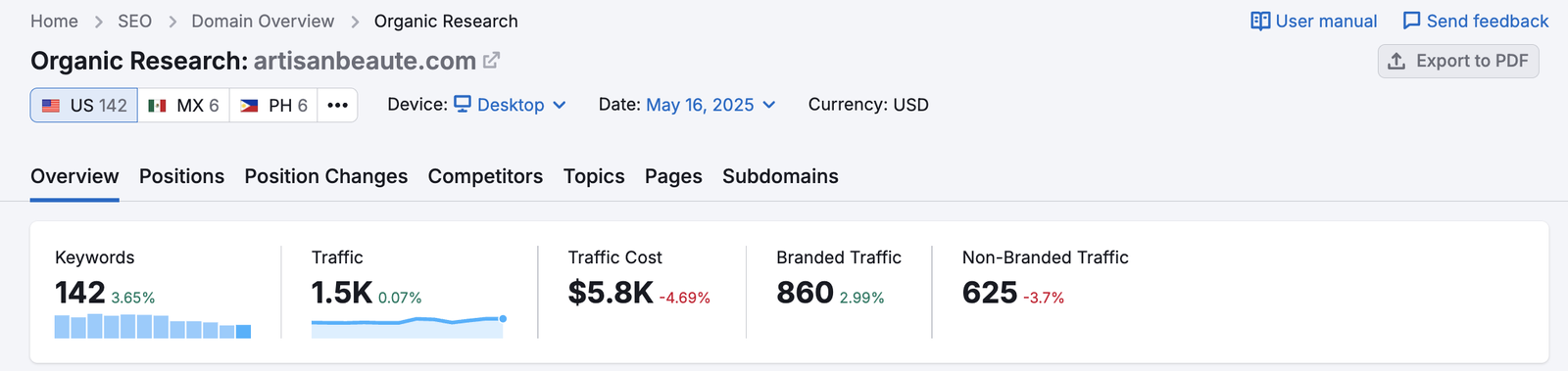The height and width of the screenshot is (371, 1568).
Task: Click the Desktop monitor icon
Action: [463, 104]
